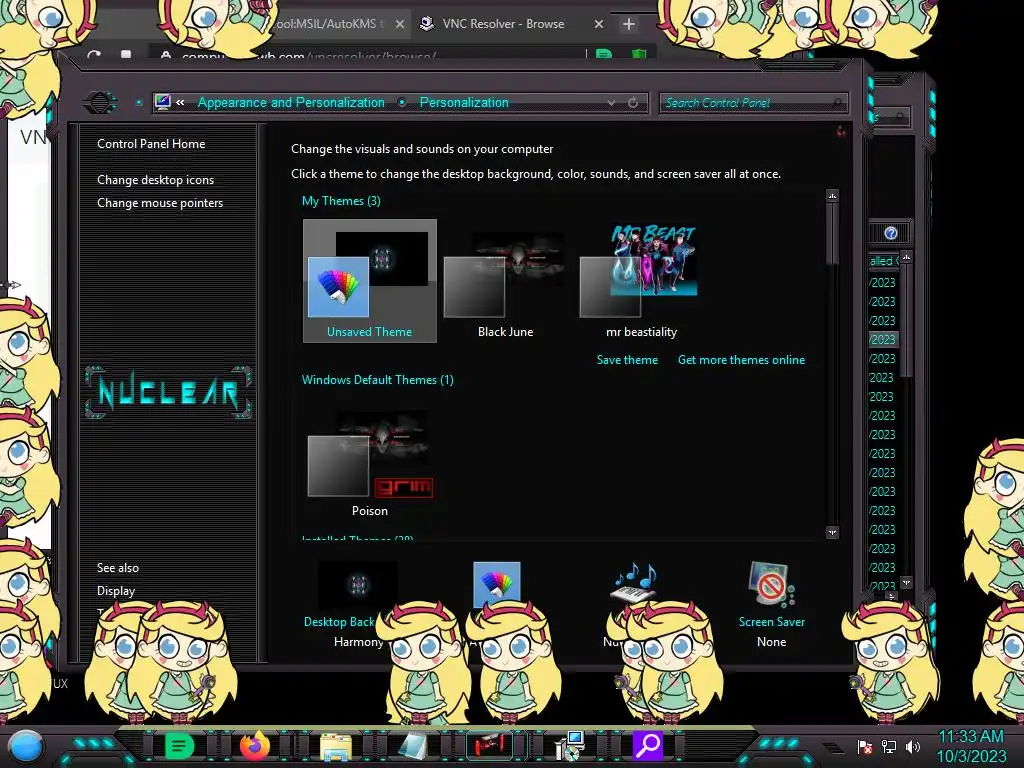The width and height of the screenshot is (1024, 768).
Task: Click scroll up arrow in back window list
Action: coord(906,257)
